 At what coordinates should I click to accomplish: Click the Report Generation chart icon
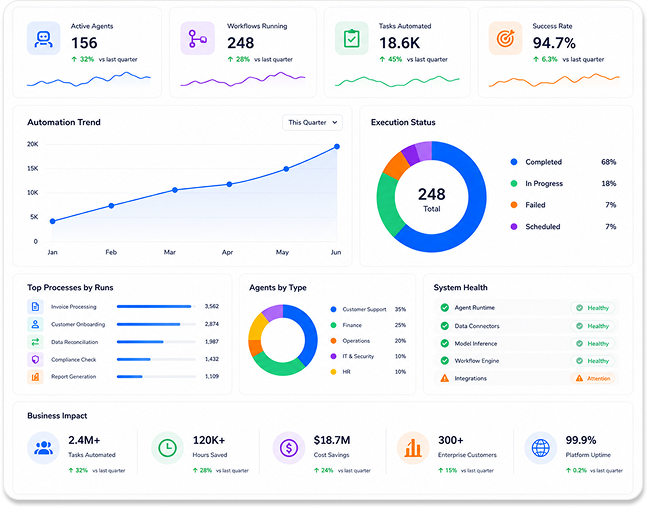[x=36, y=377]
